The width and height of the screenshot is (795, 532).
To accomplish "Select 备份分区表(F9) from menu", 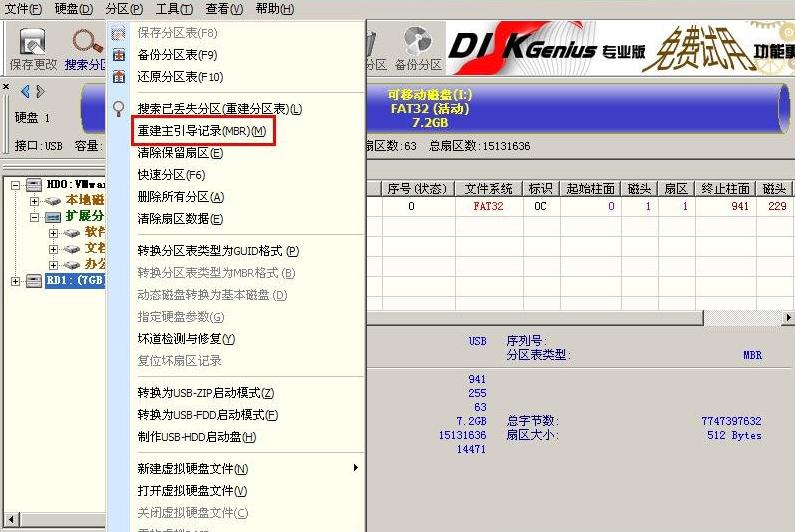I will pyautogui.click(x=177, y=55).
